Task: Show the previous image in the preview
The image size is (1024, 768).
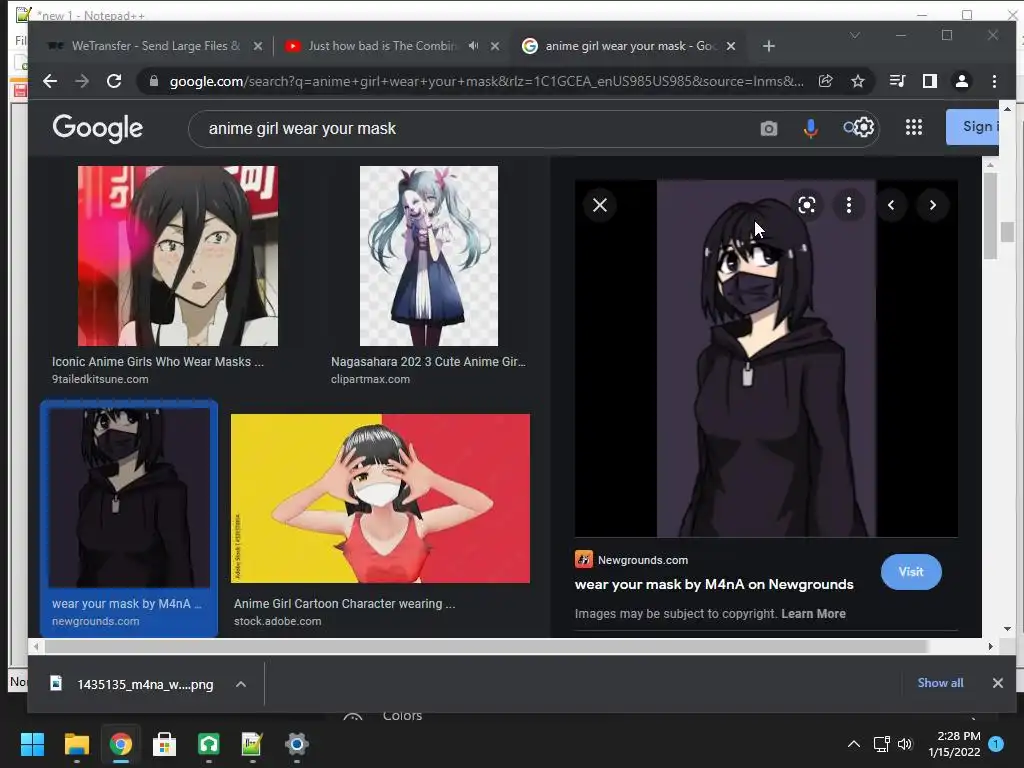Action: 891,205
